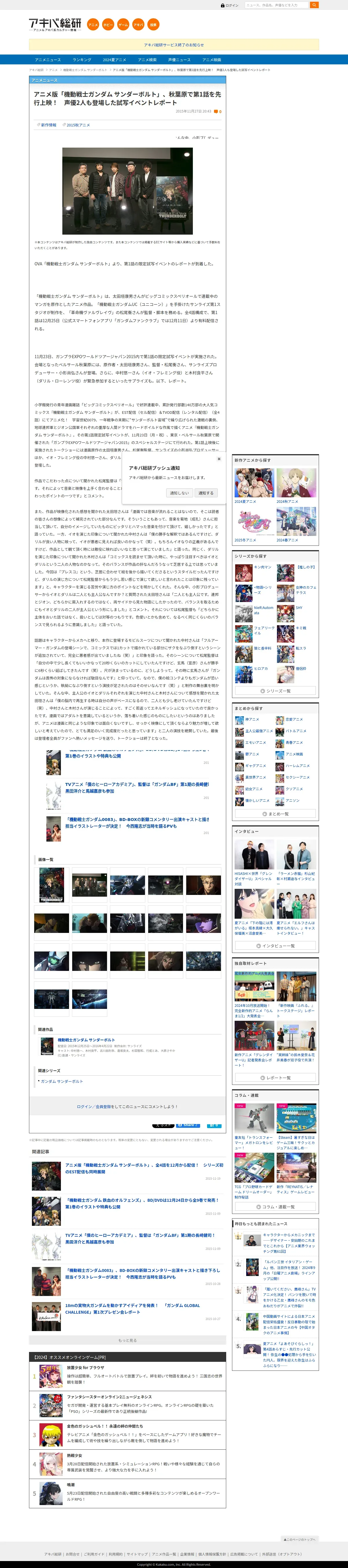Viewport: 348px width, 1568px height.
Task: Open the NieR:Automata series link
Action: tap(263, 610)
